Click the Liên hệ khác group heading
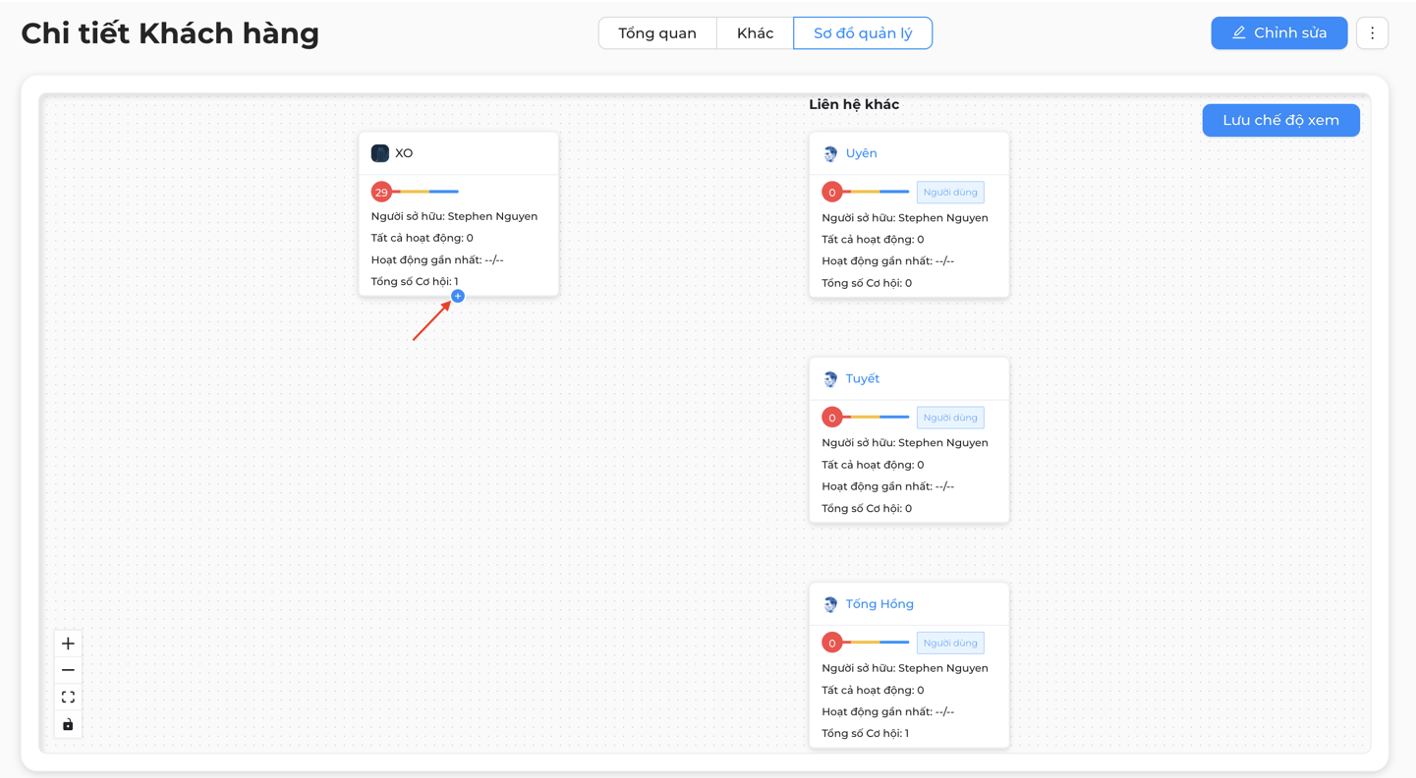Viewport: 1416px width, 778px height. pyautogui.click(x=854, y=104)
